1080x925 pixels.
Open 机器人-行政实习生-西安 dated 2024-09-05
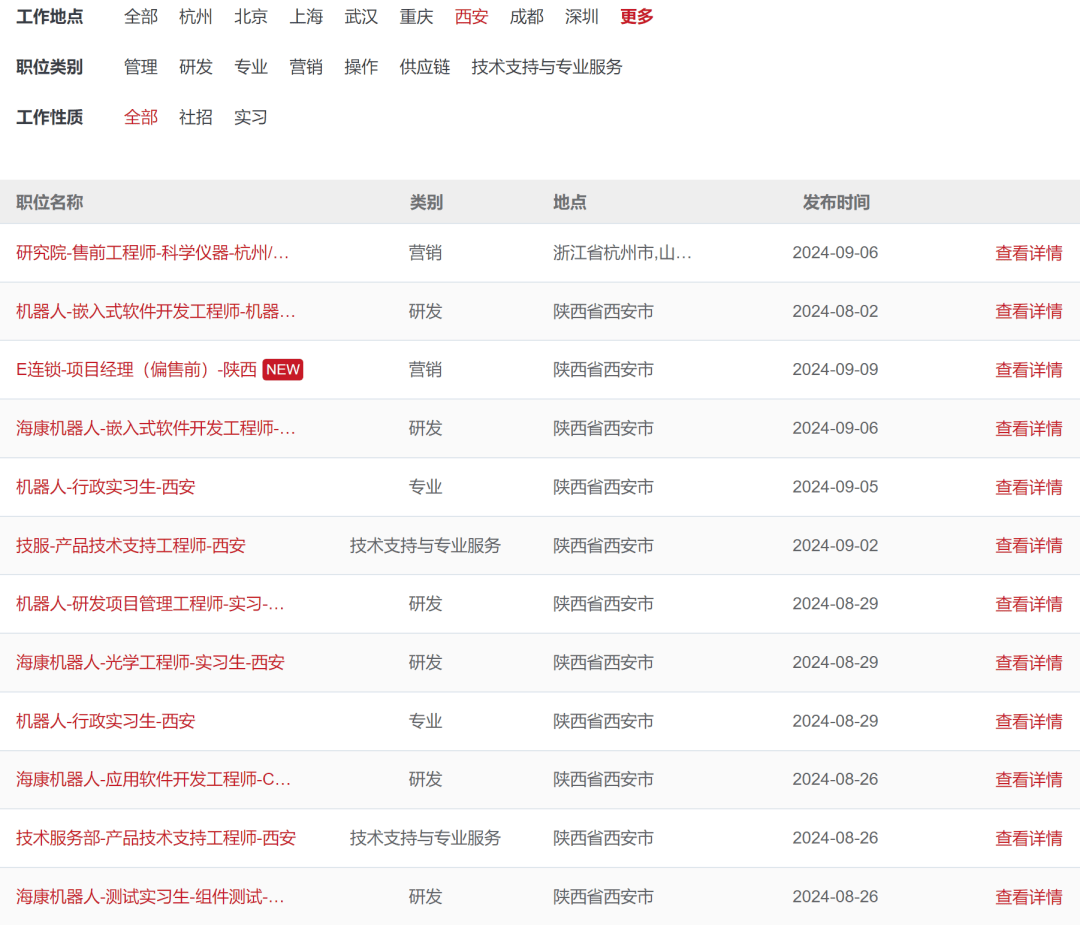[105, 487]
